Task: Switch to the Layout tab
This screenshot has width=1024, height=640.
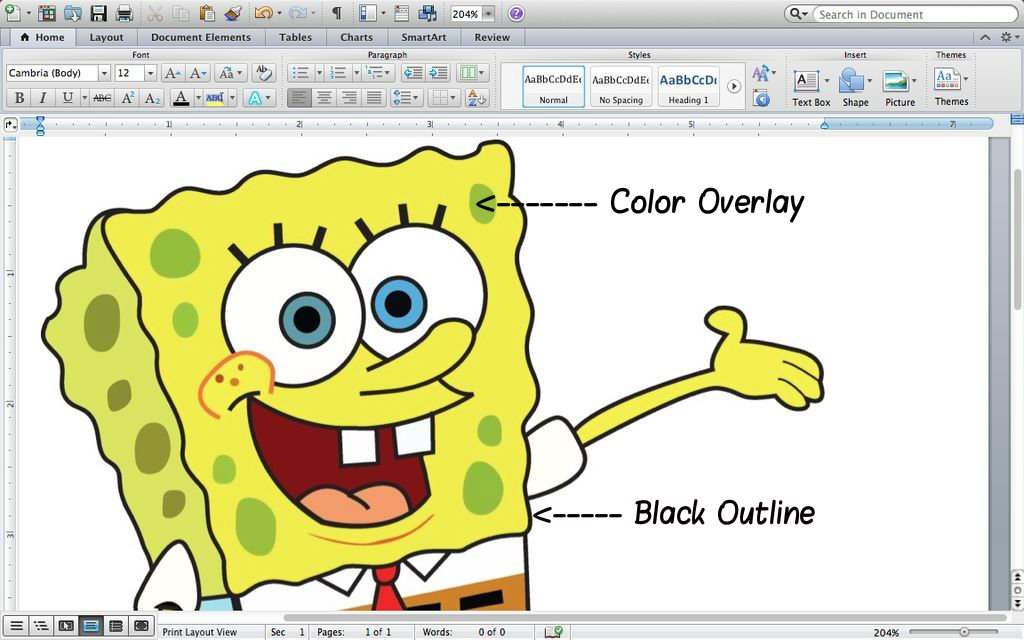Action: (106, 37)
